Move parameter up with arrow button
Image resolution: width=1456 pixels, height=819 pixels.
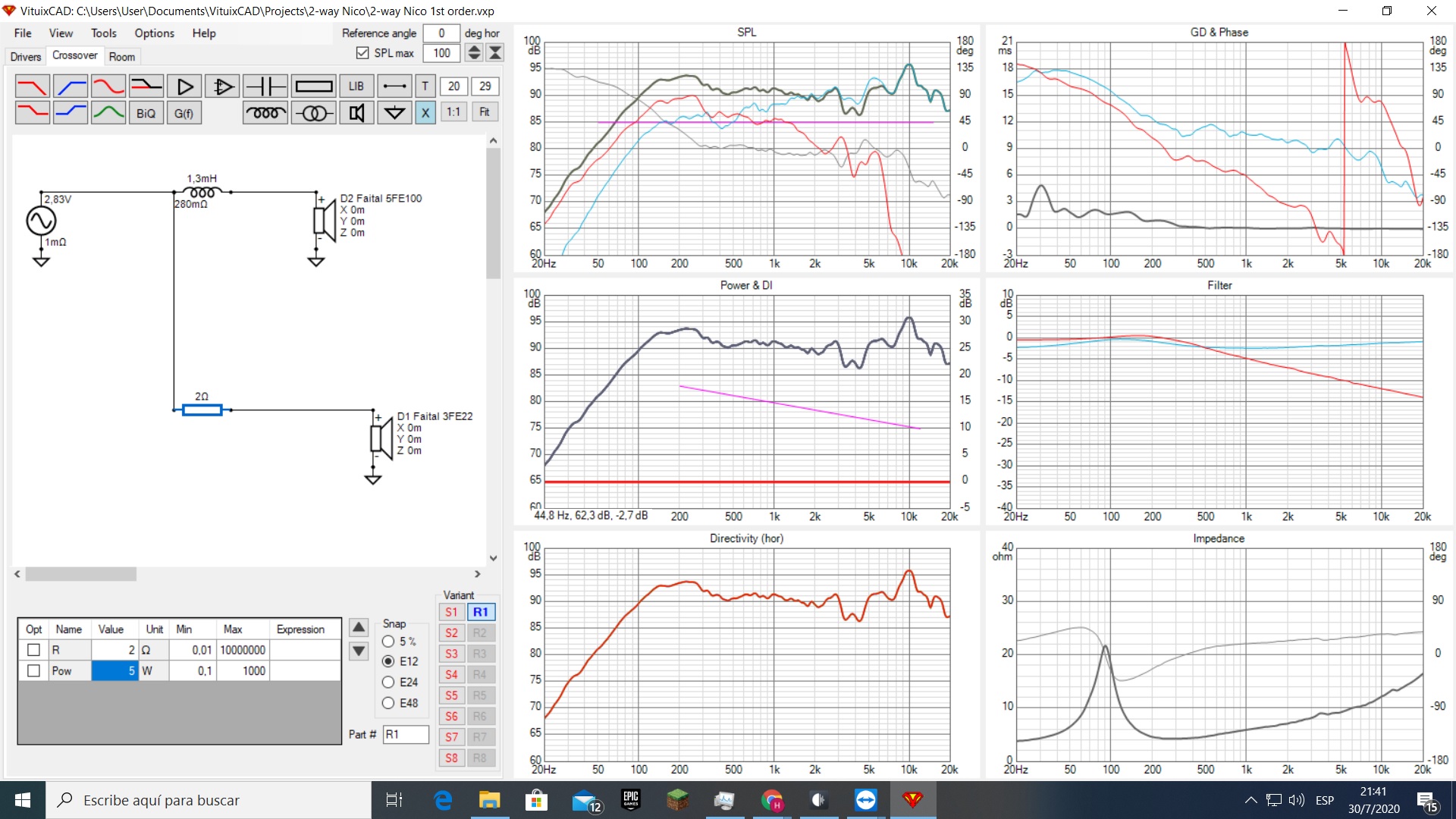(359, 628)
